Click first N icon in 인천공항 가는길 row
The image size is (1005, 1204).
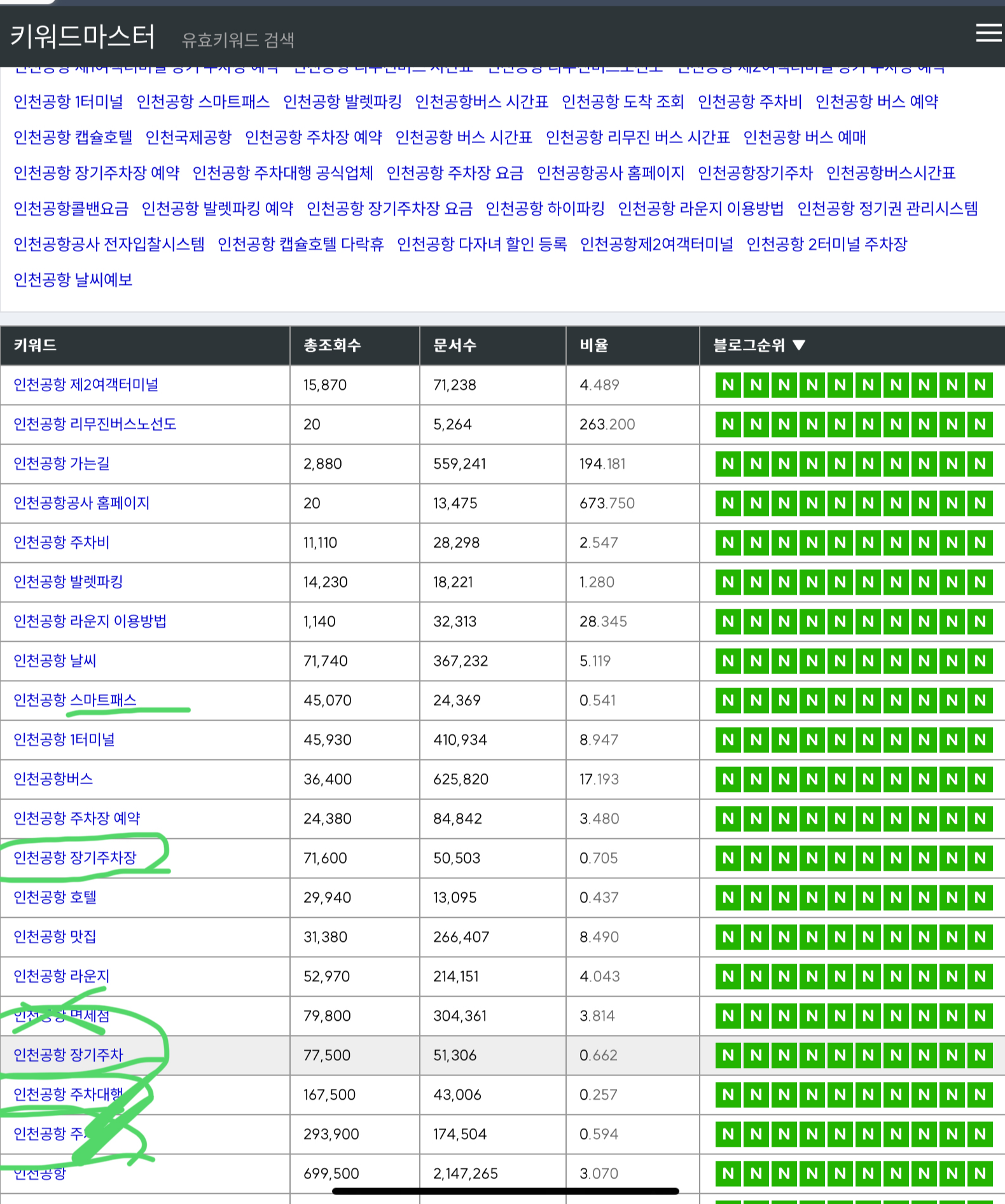click(728, 464)
